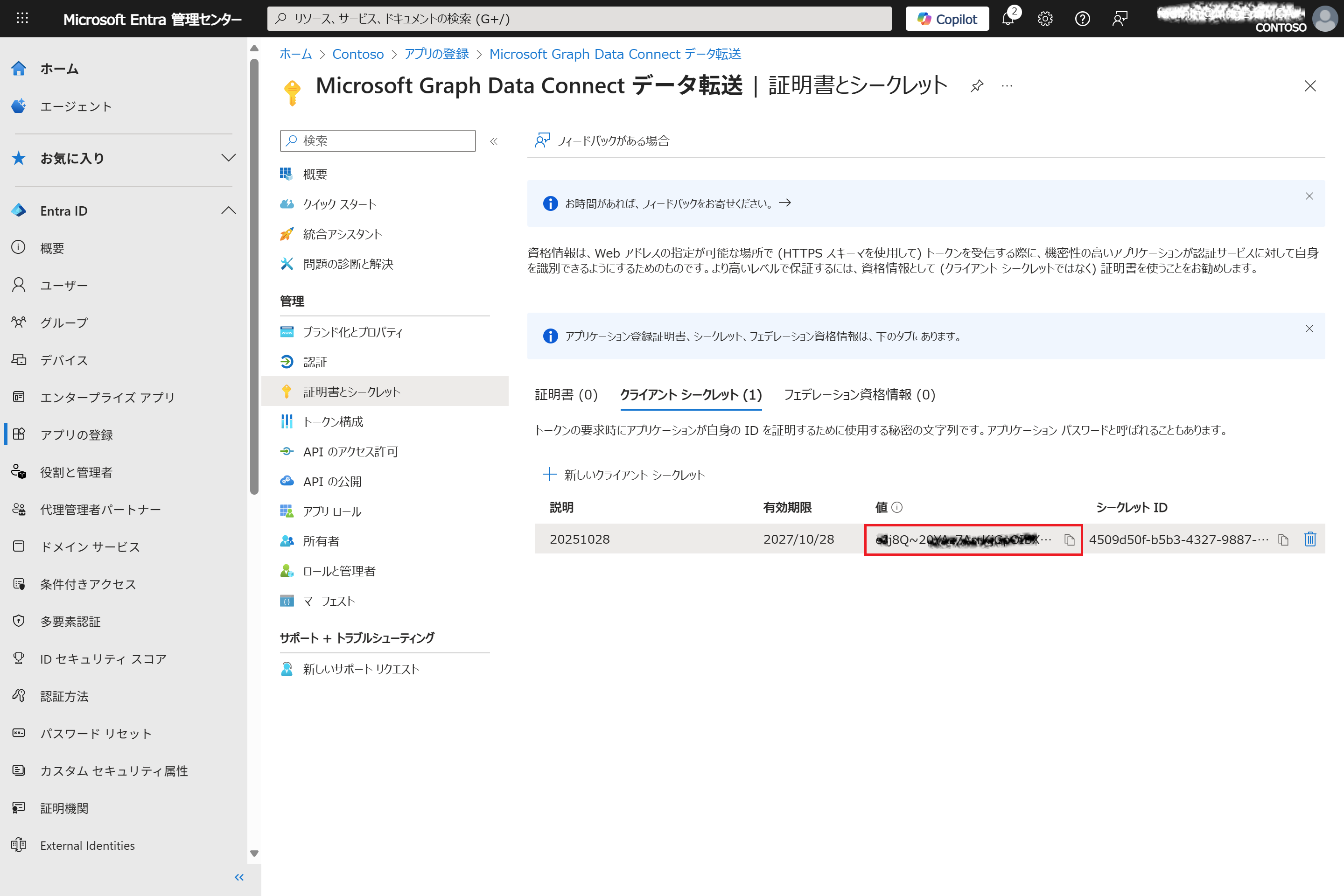Screen dimensions: 1344x896
Task: Switch to フェデレーション資格情報 (0) tab
Action: [859, 395]
